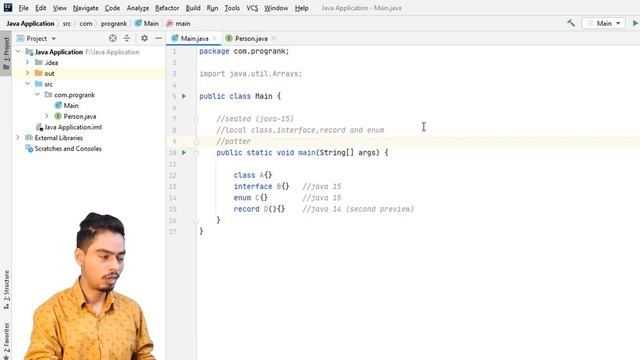Click the fold end marker at line 16
Image resolution: width=640 pixels, height=360 pixels.
196,220
